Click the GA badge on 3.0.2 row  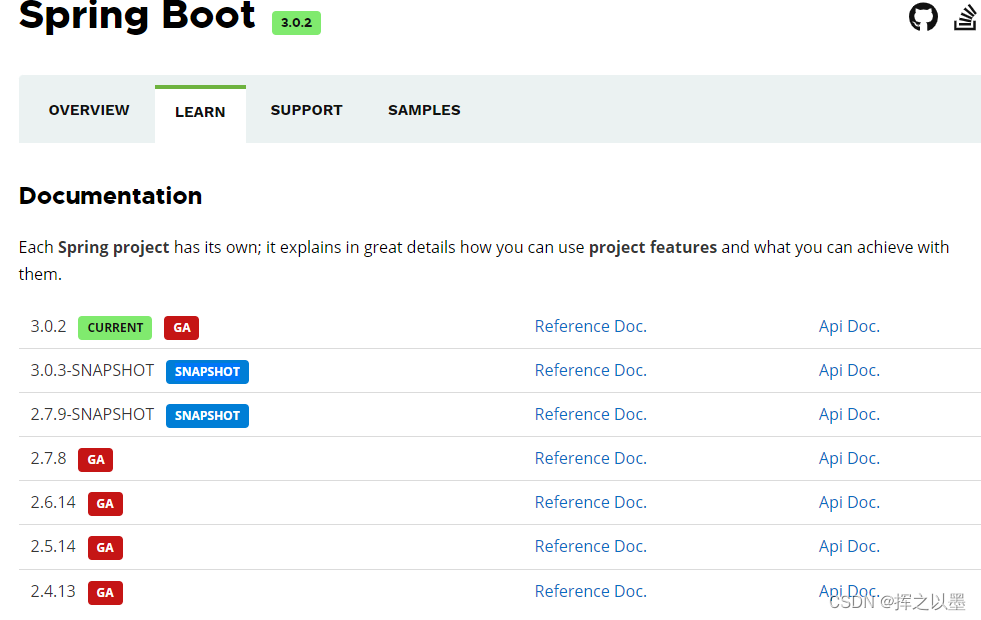pos(181,328)
